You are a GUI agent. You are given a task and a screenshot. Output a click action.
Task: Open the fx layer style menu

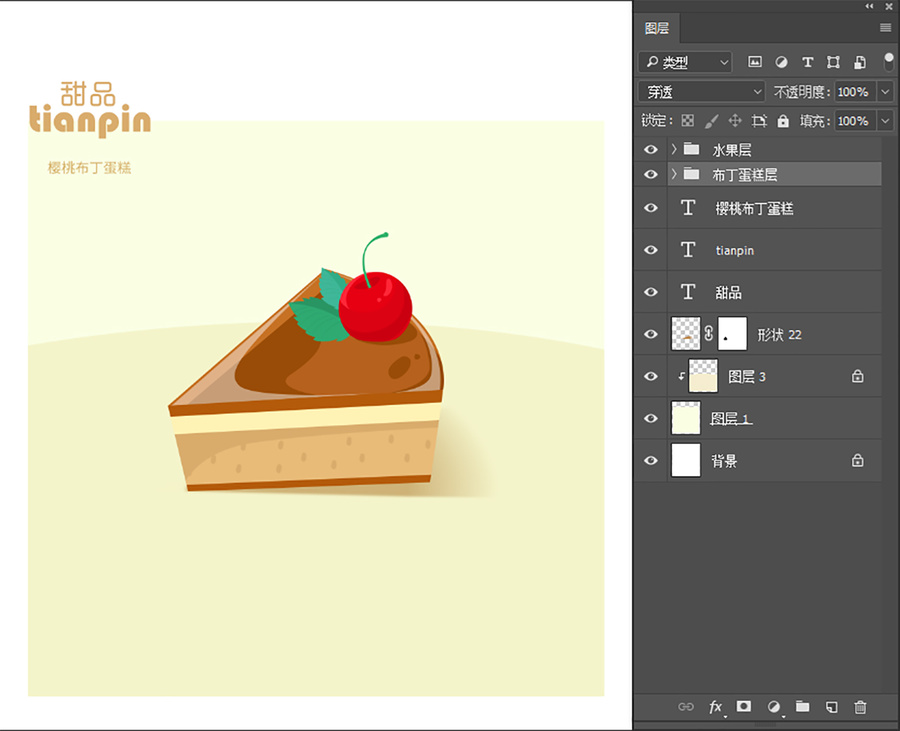pos(716,707)
